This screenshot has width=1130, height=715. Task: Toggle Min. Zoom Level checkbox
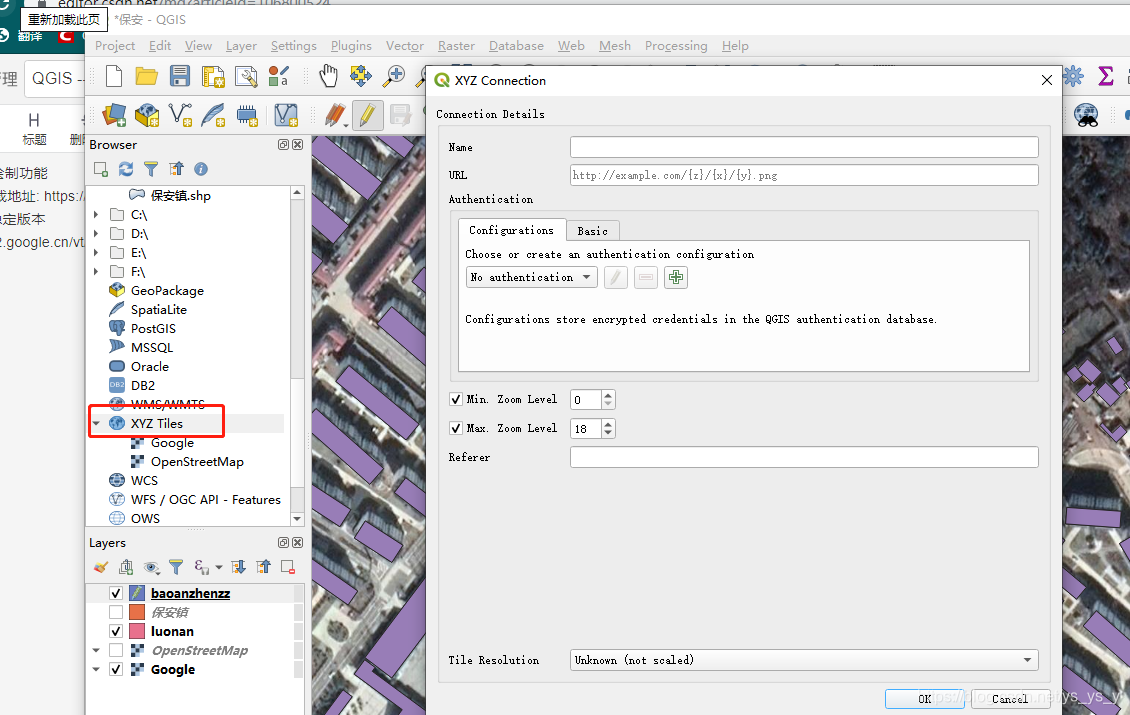pyautogui.click(x=455, y=399)
